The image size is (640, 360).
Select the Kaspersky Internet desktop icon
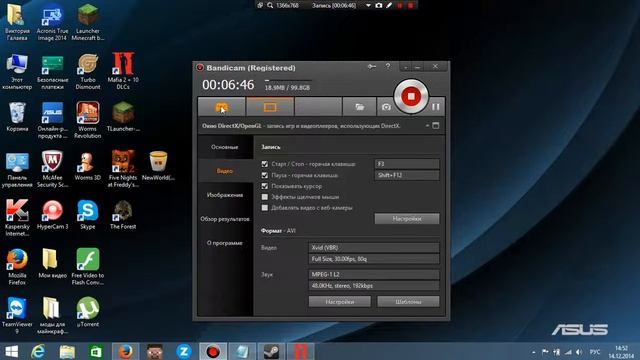point(17,218)
